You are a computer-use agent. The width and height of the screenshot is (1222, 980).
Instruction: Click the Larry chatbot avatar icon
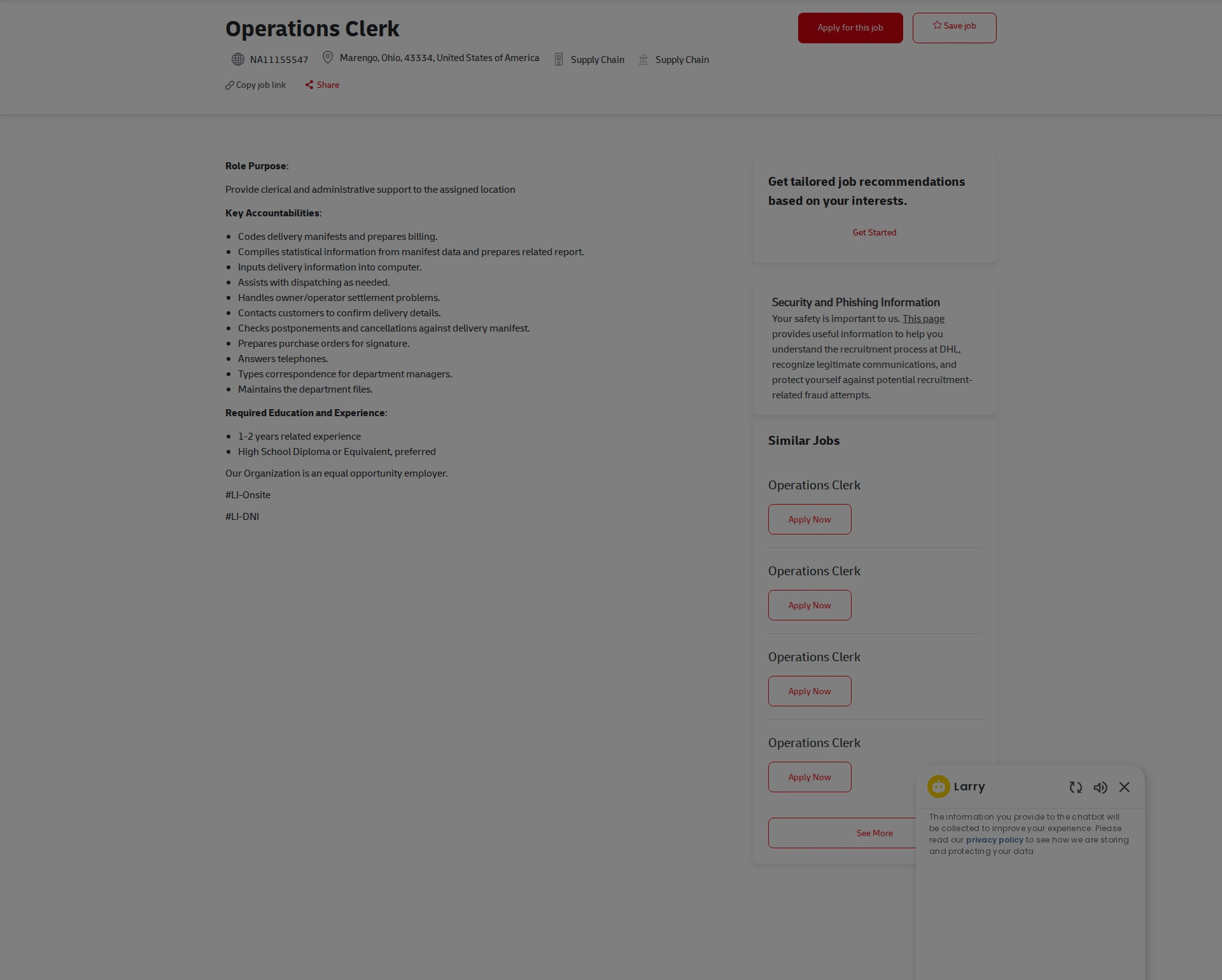(x=939, y=787)
